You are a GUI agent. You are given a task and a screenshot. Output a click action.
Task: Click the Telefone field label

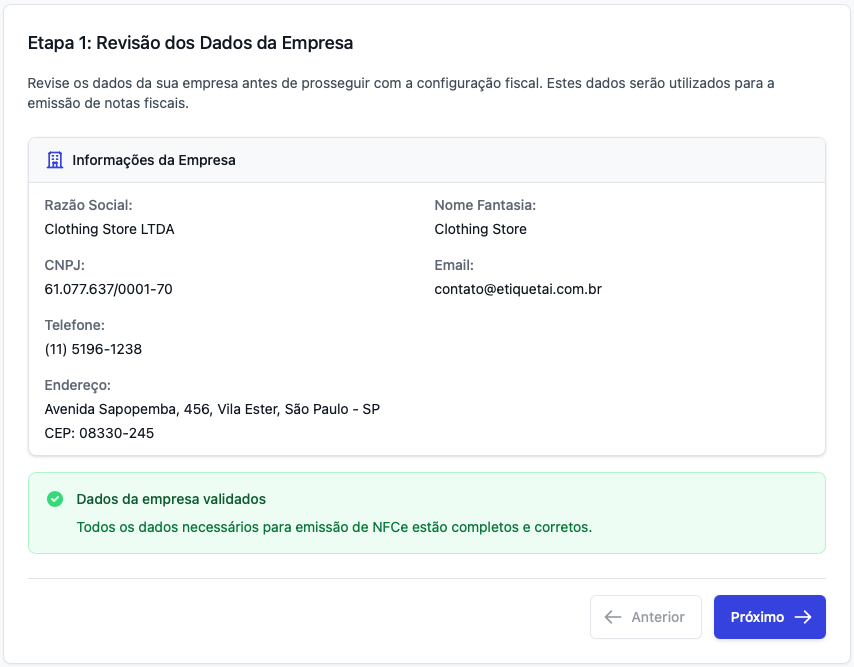point(74,325)
